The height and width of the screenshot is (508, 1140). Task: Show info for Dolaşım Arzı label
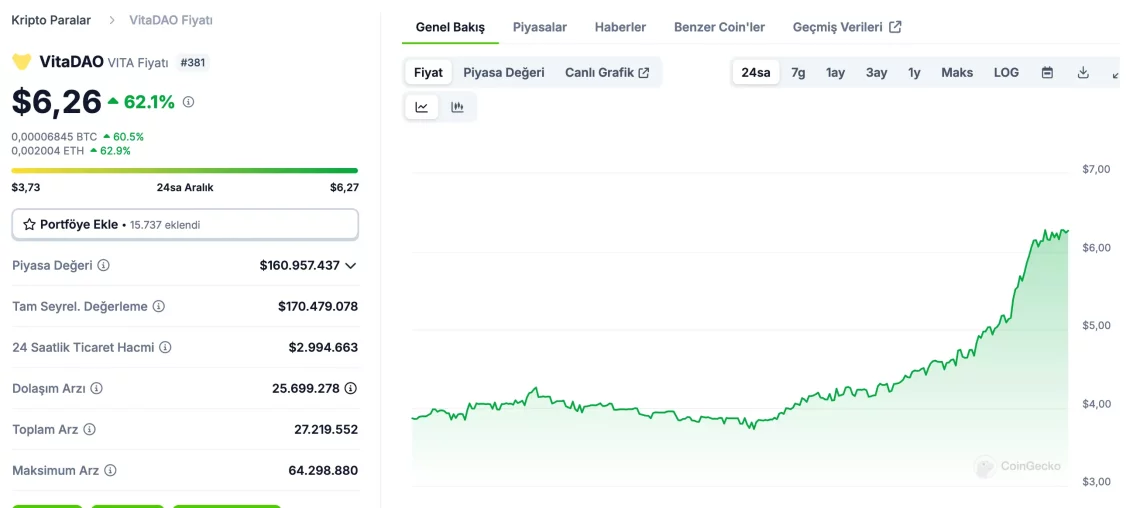point(96,389)
